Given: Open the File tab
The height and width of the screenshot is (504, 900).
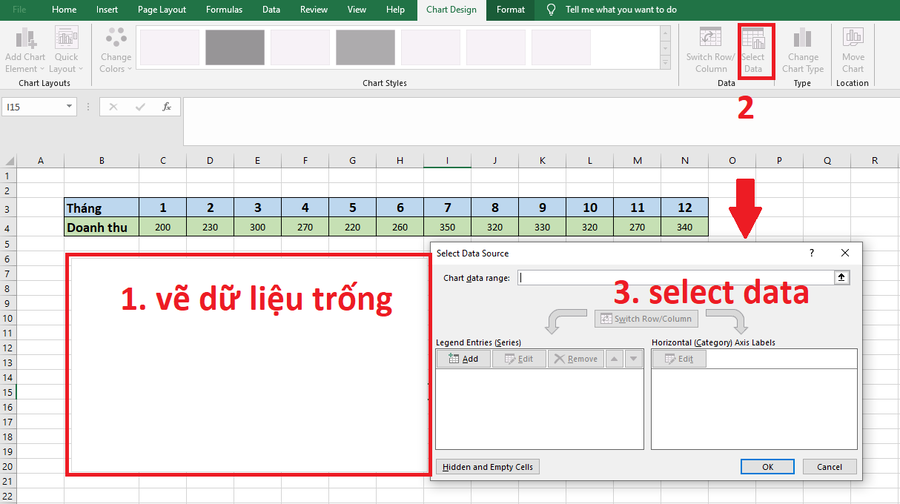Looking at the screenshot, I should click(19, 10).
